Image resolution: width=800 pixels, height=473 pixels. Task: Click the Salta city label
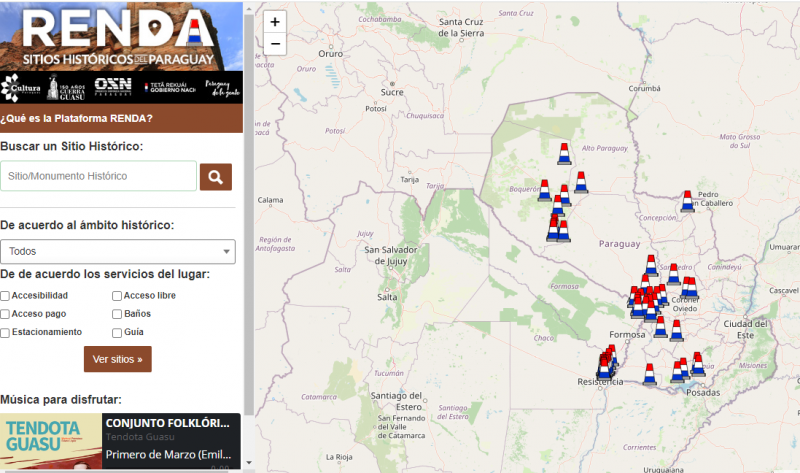point(387,297)
